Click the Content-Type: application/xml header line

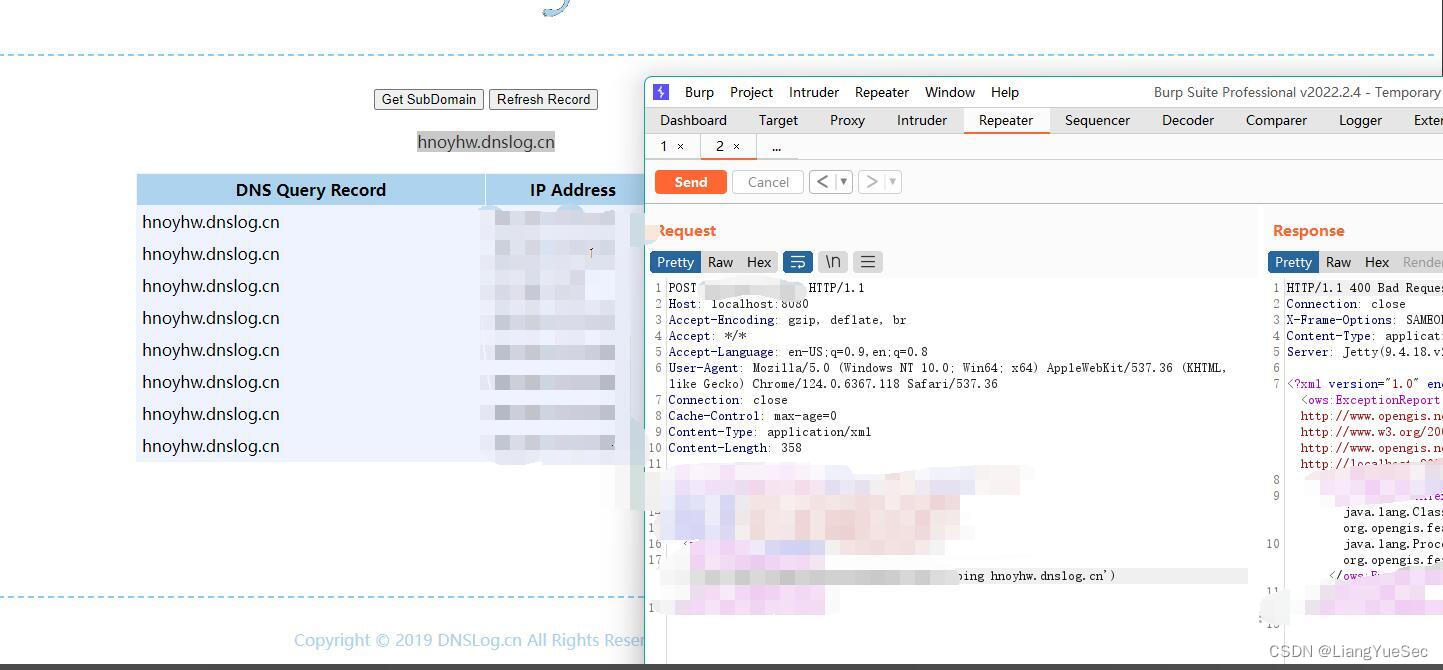[769, 432]
